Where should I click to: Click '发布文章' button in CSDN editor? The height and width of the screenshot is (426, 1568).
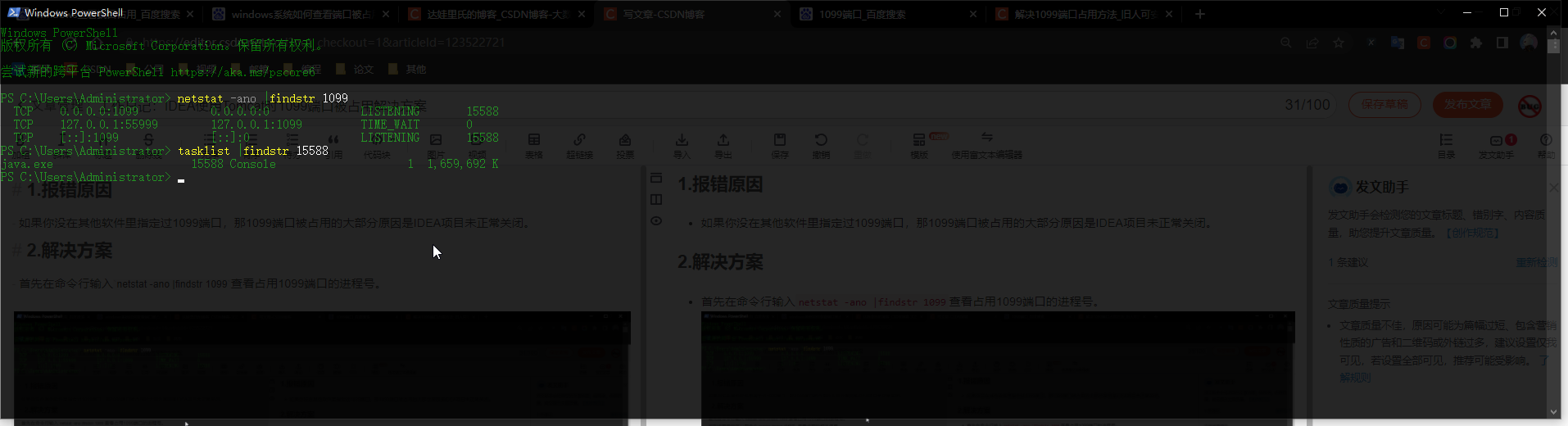click(1468, 105)
